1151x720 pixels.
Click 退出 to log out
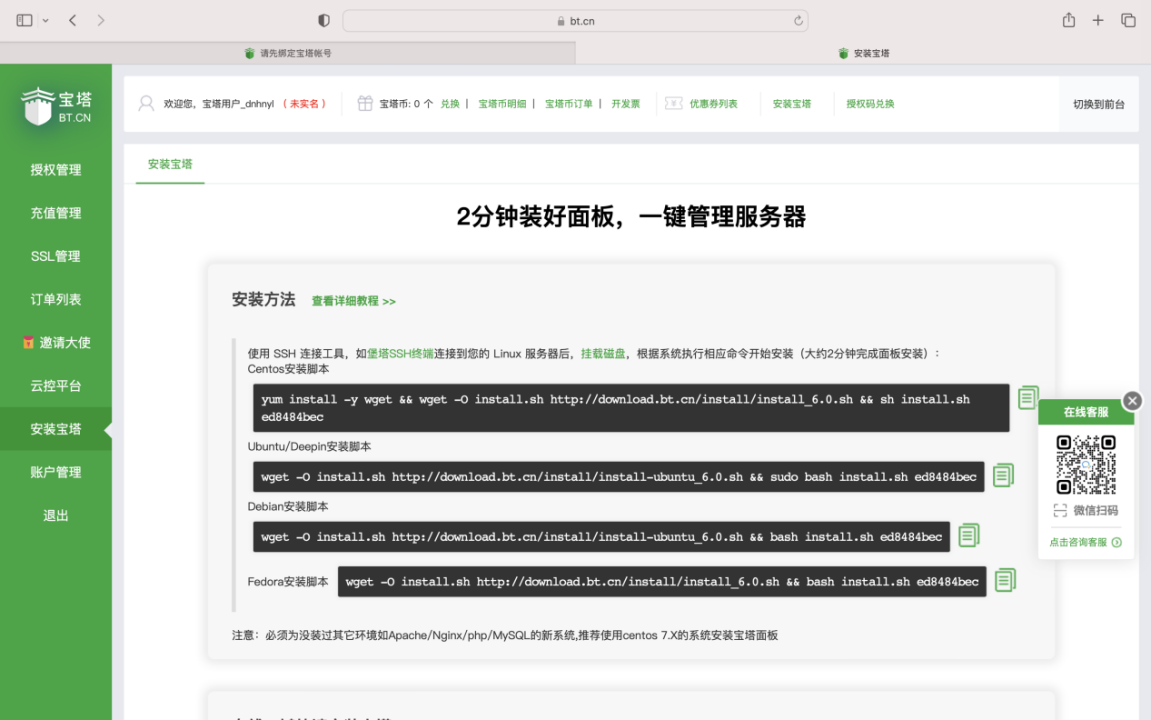[56, 515]
